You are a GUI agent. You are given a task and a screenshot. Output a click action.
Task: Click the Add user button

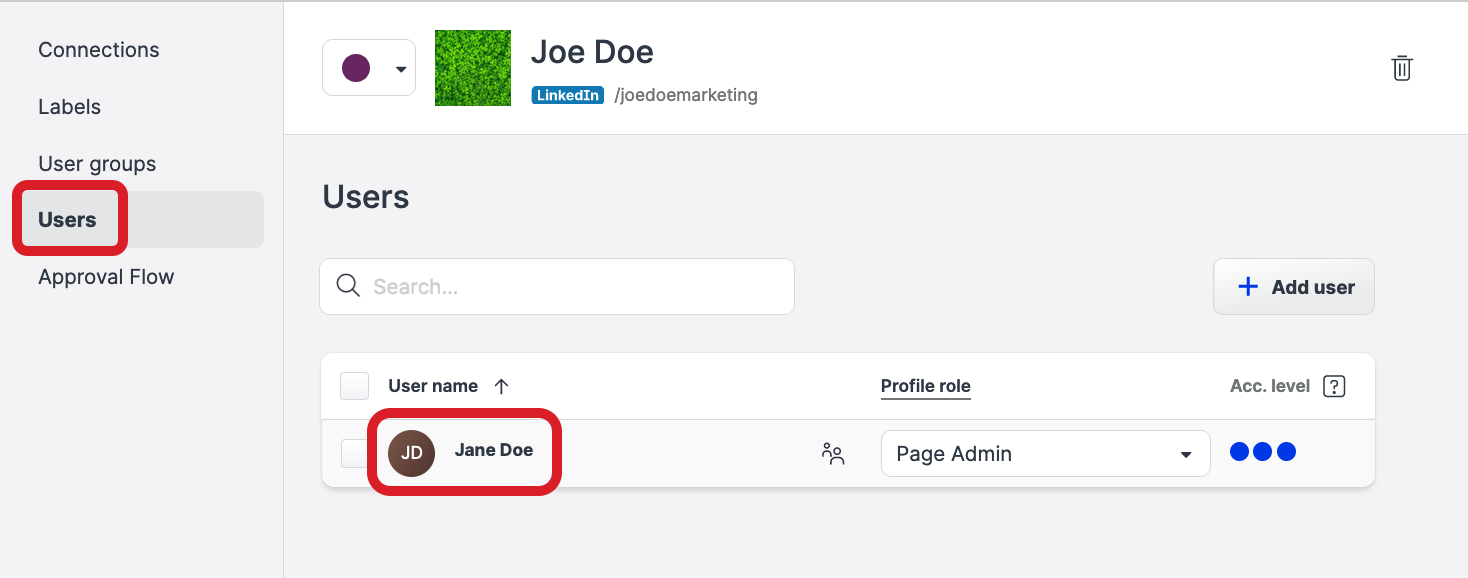(x=1293, y=286)
